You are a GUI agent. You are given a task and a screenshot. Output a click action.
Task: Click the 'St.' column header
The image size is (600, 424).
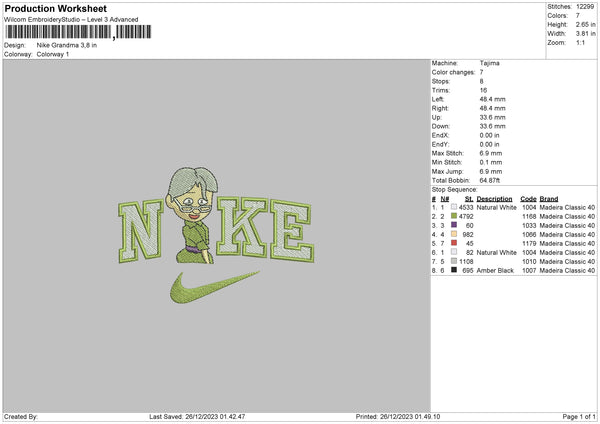(x=469, y=199)
